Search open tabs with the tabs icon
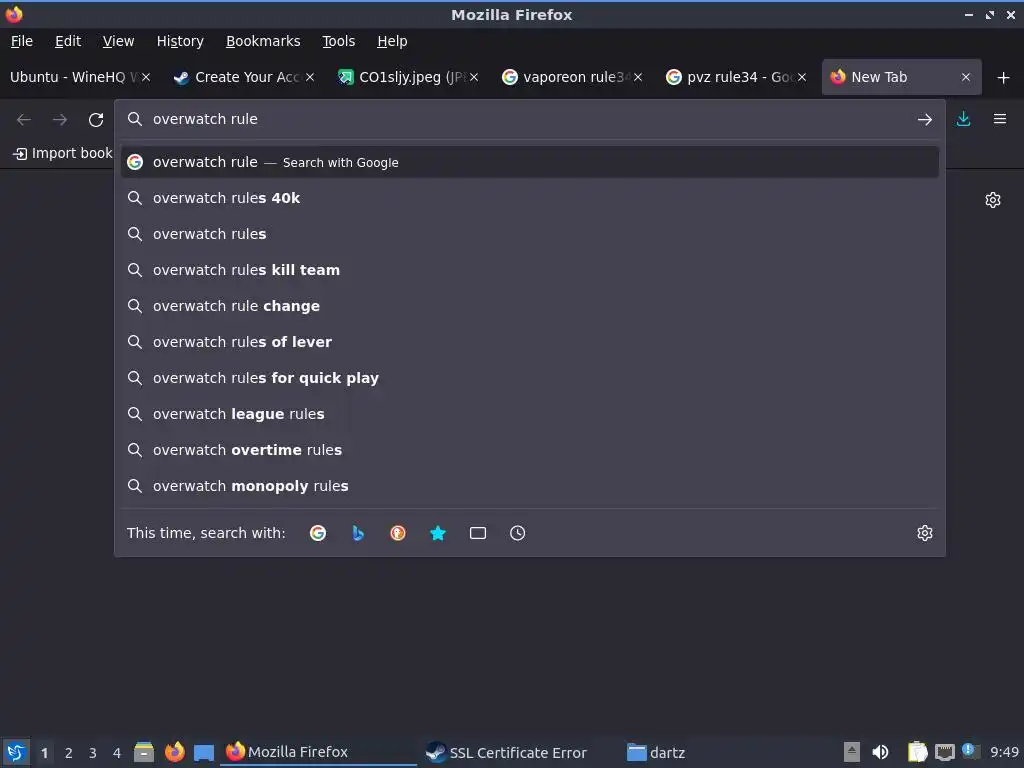Image resolution: width=1024 pixels, height=768 pixels. click(478, 533)
